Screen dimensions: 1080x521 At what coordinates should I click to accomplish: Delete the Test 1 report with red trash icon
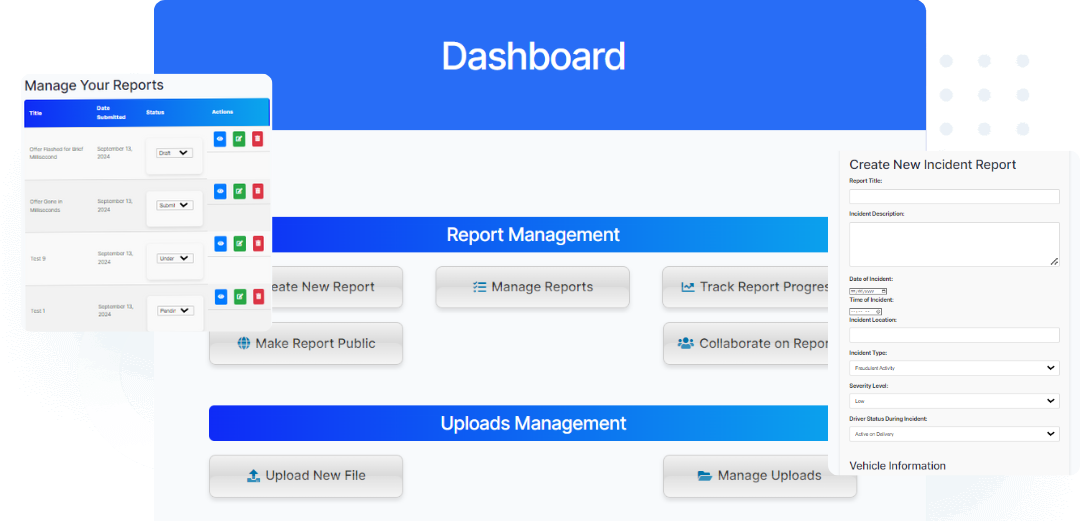coord(257,296)
